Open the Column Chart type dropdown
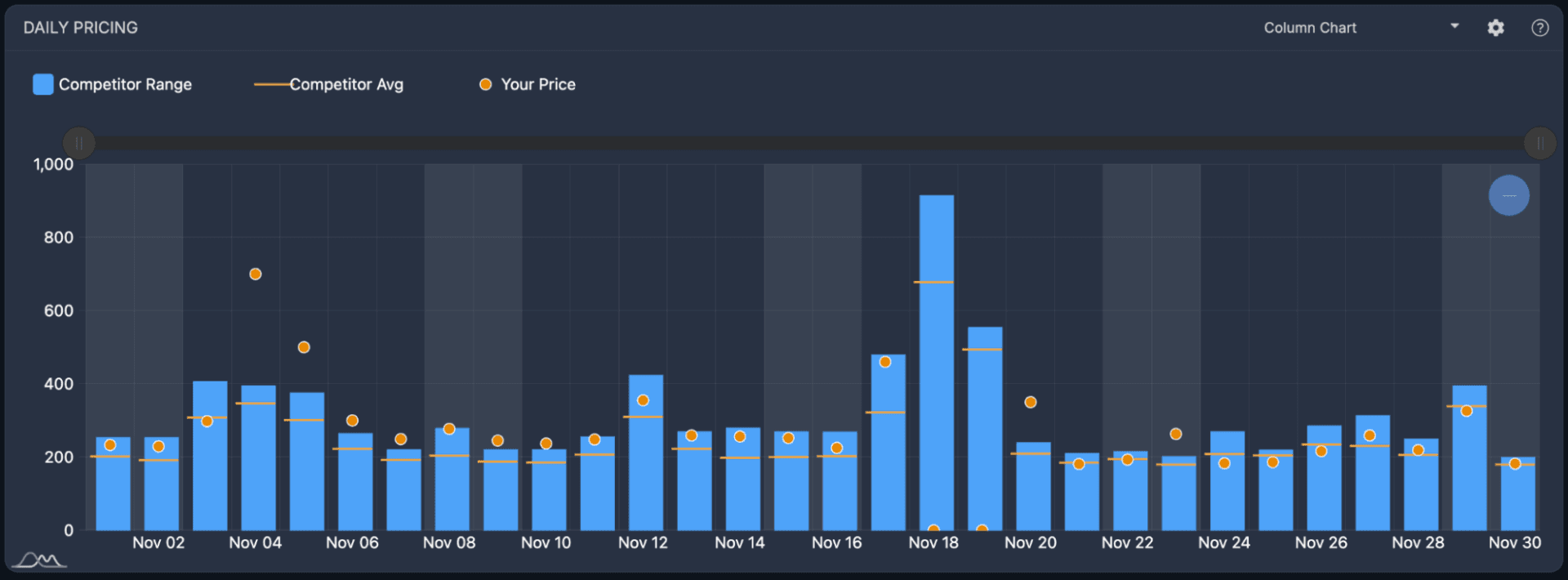This screenshot has height=580, width=1568. 1361,28
